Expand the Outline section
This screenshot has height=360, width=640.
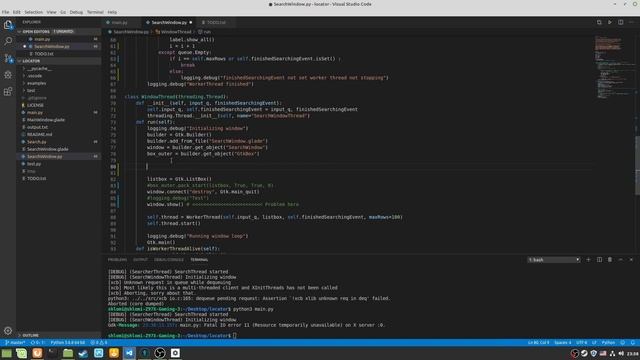[x=58, y=335]
